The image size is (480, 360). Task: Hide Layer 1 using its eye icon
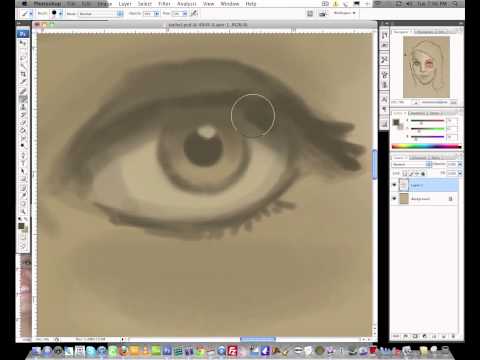pyautogui.click(x=395, y=185)
